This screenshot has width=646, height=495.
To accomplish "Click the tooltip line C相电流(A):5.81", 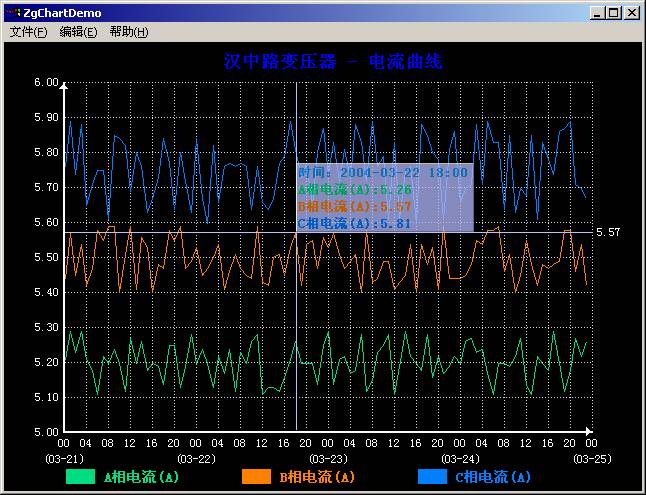I will tap(355, 224).
